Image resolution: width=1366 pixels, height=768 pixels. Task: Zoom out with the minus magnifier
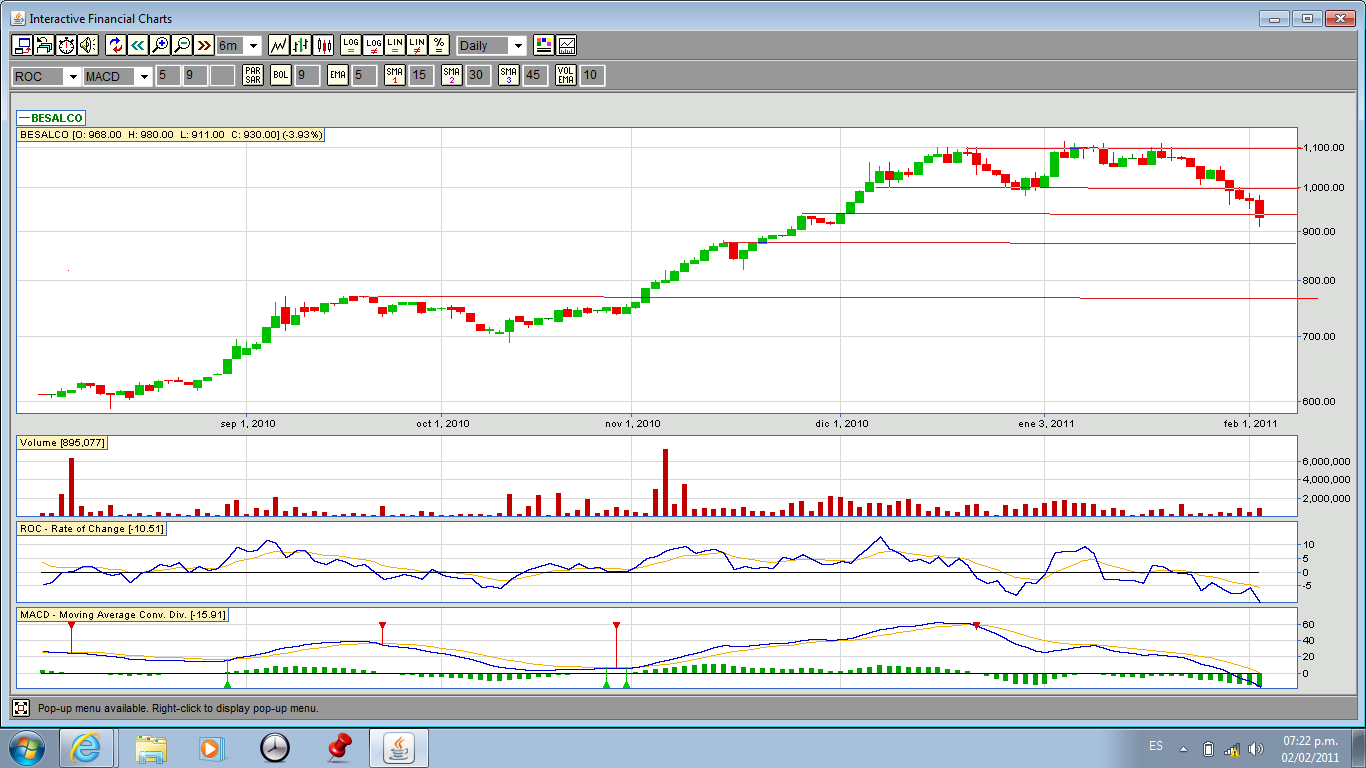[182, 45]
